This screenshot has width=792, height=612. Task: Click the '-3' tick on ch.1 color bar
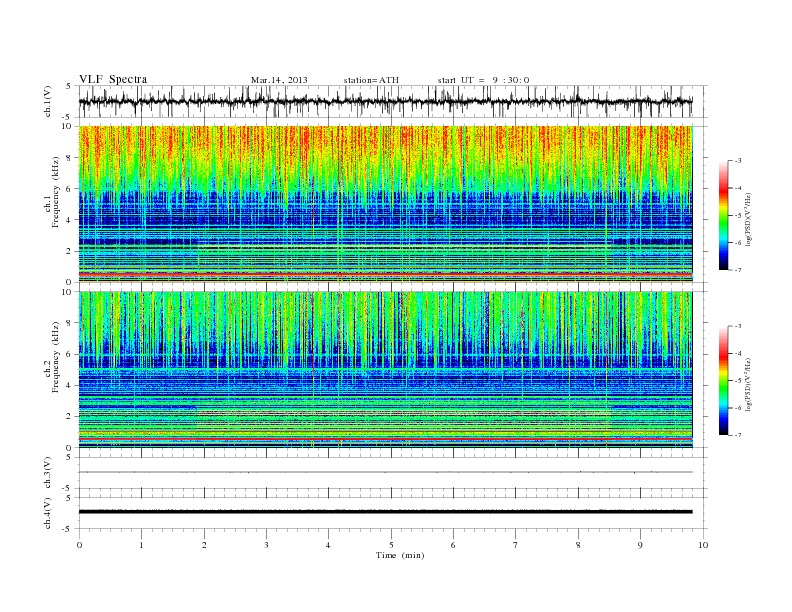737,161
